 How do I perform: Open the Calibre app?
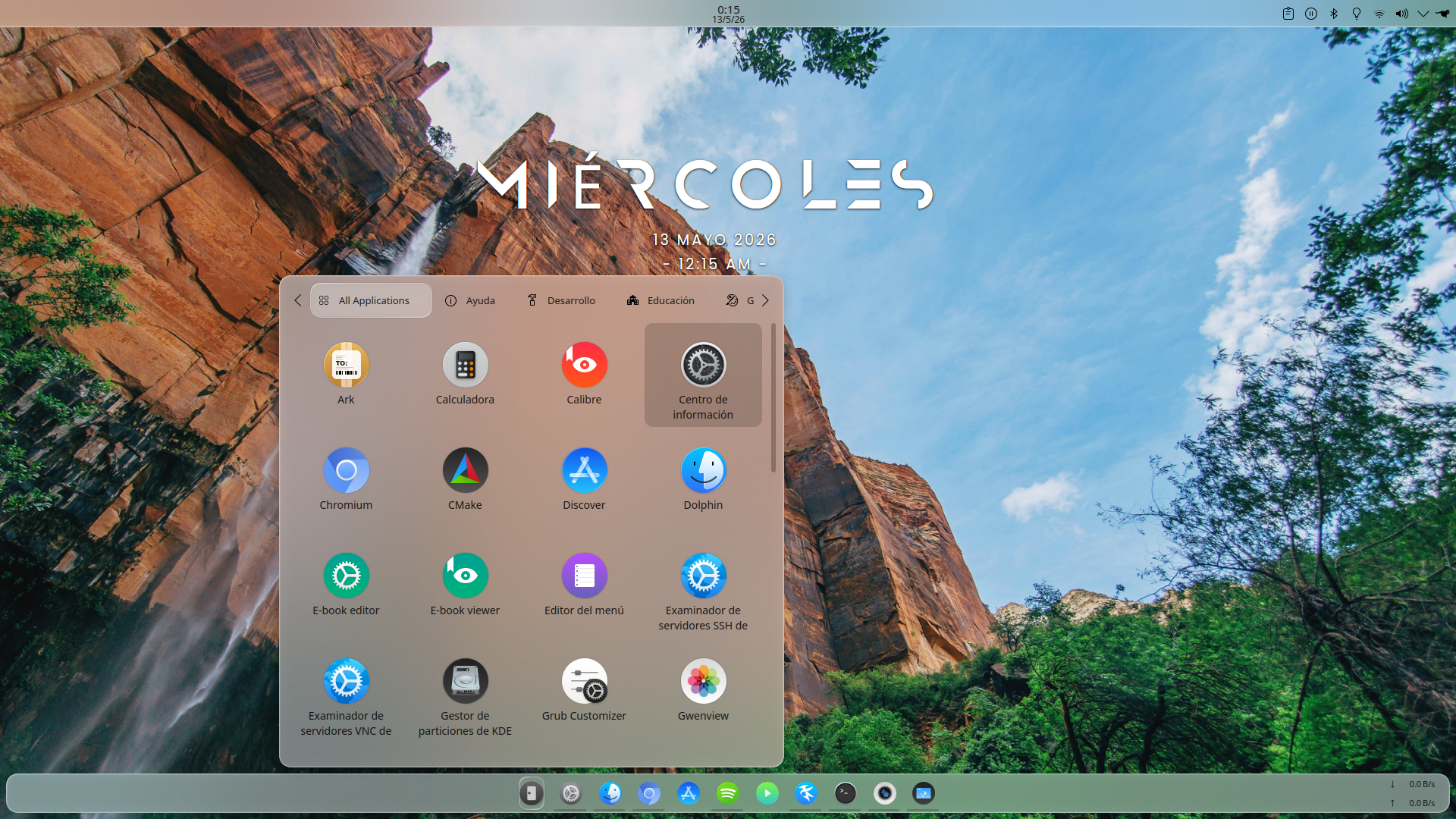pos(584,375)
